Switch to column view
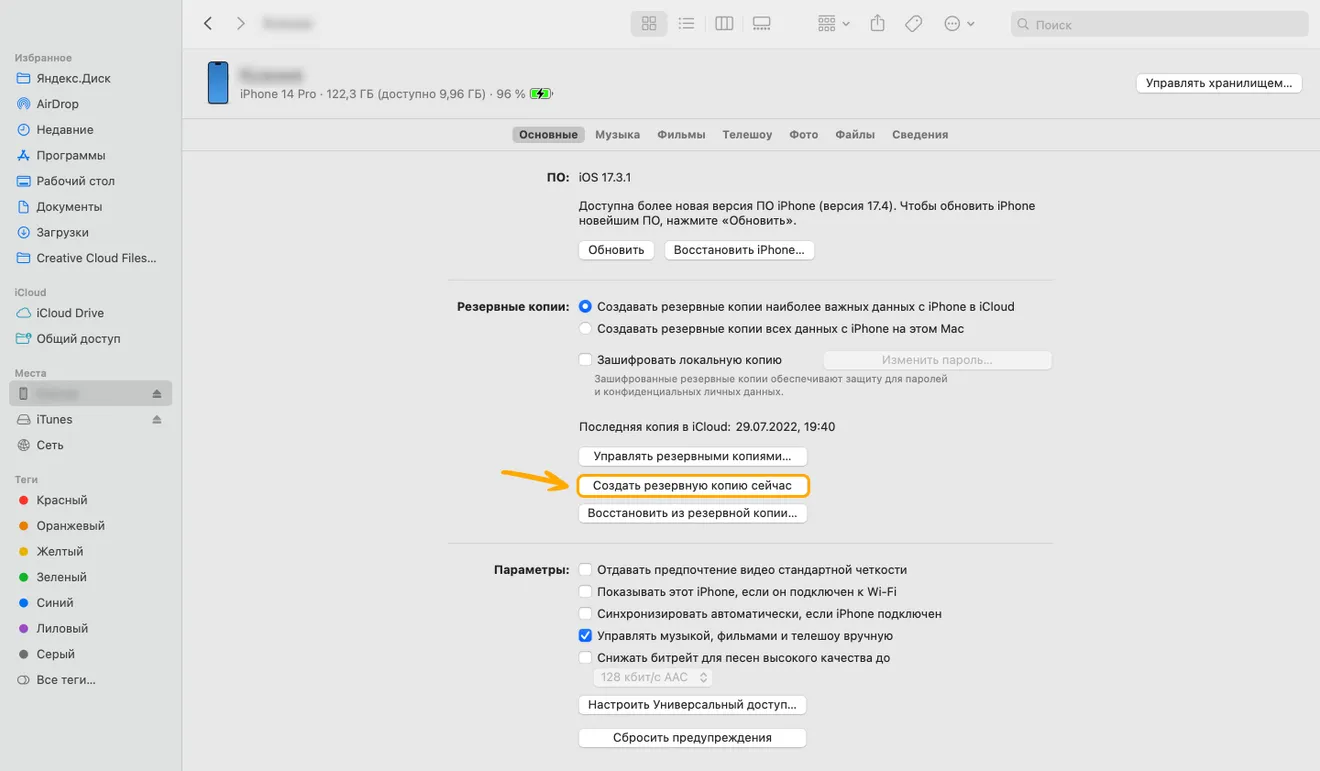This screenshot has height=771, width=1320. 725,23
